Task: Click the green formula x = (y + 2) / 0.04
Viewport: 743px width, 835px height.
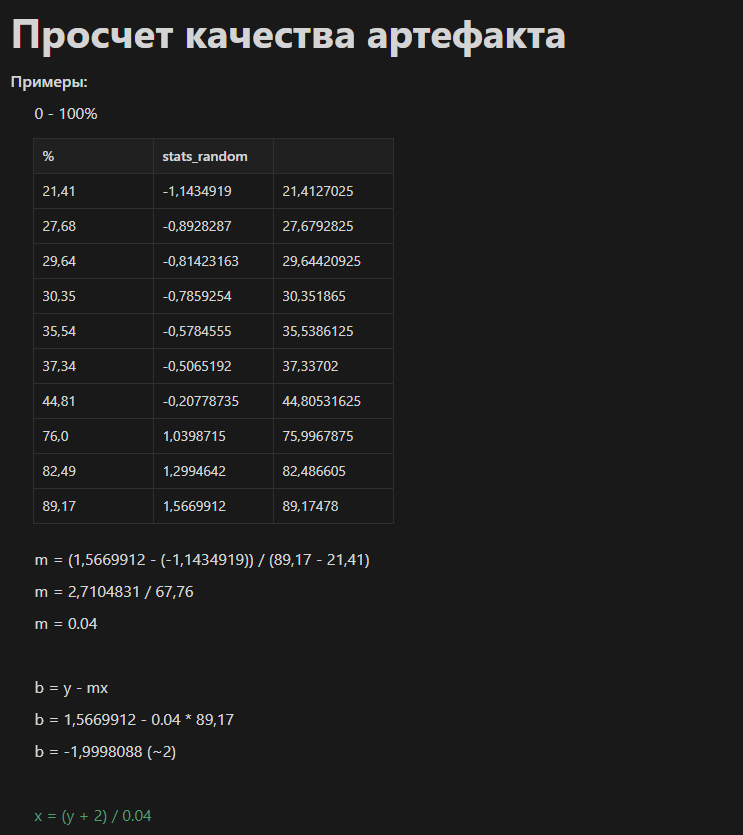Action: (93, 816)
